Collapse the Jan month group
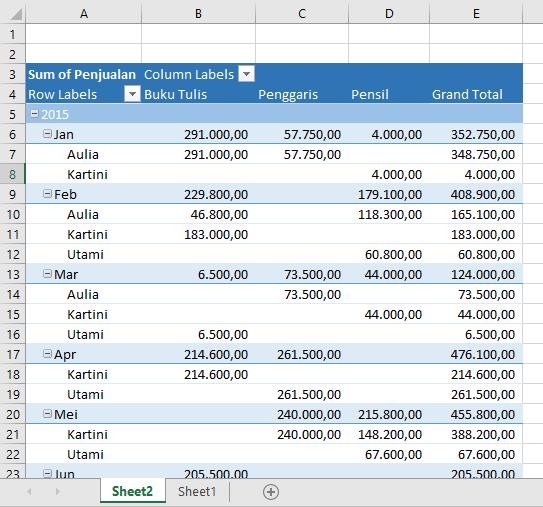Viewport: 543px width, 507px height. pyautogui.click(x=47, y=134)
